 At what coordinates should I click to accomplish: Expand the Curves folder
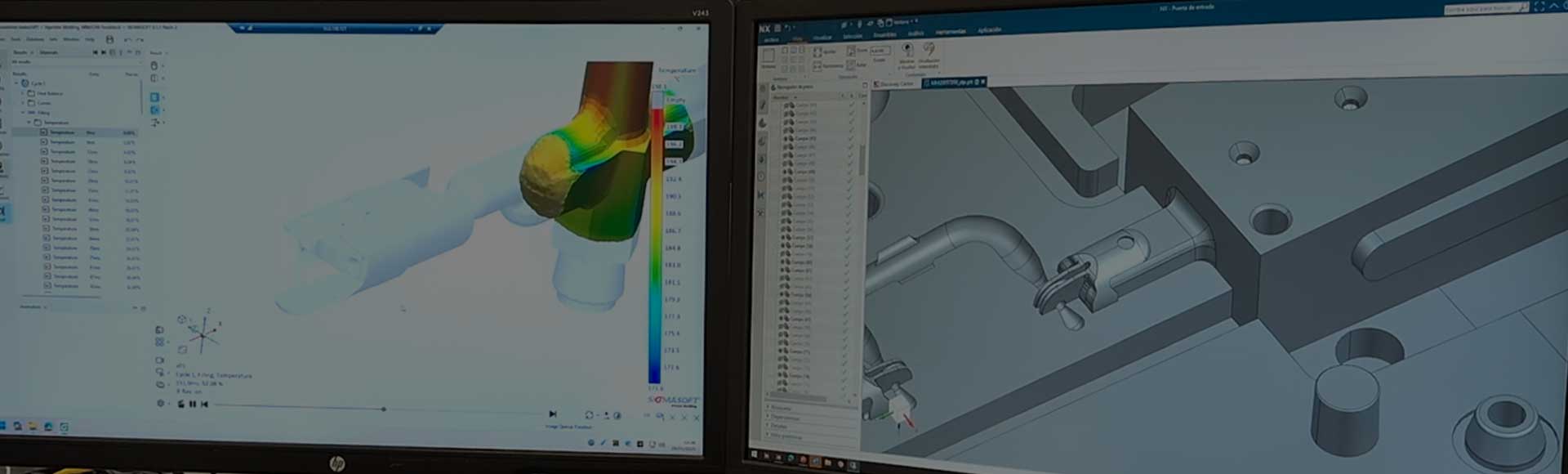pyautogui.click(x=22, y=103)
